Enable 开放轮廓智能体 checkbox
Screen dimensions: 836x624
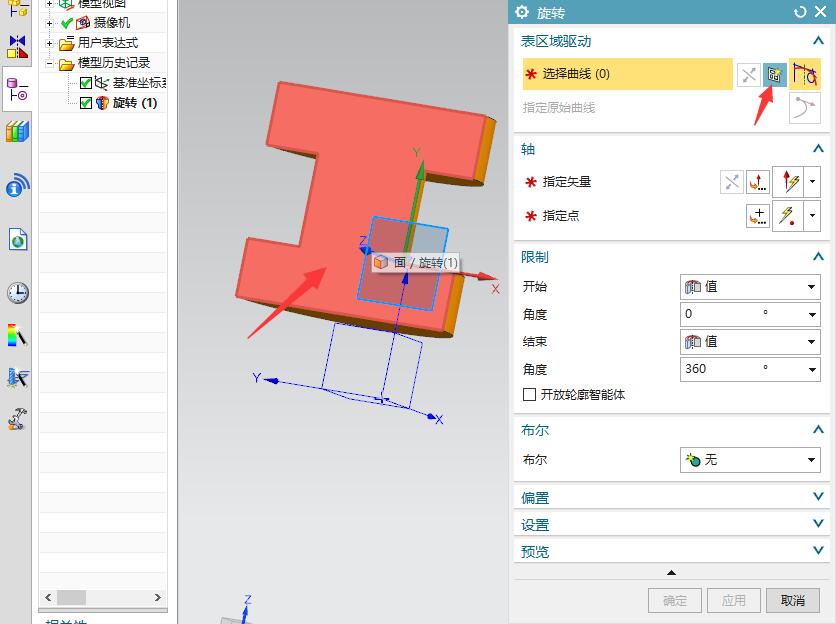pos(529,395)
